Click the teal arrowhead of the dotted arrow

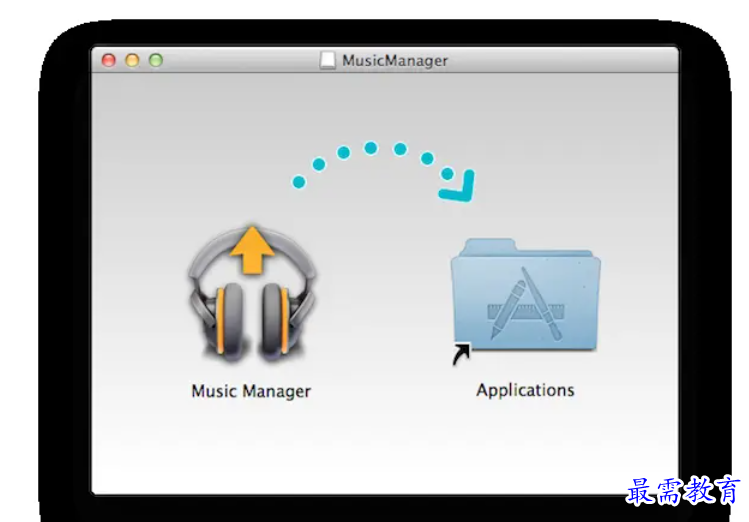pos(458,186)
